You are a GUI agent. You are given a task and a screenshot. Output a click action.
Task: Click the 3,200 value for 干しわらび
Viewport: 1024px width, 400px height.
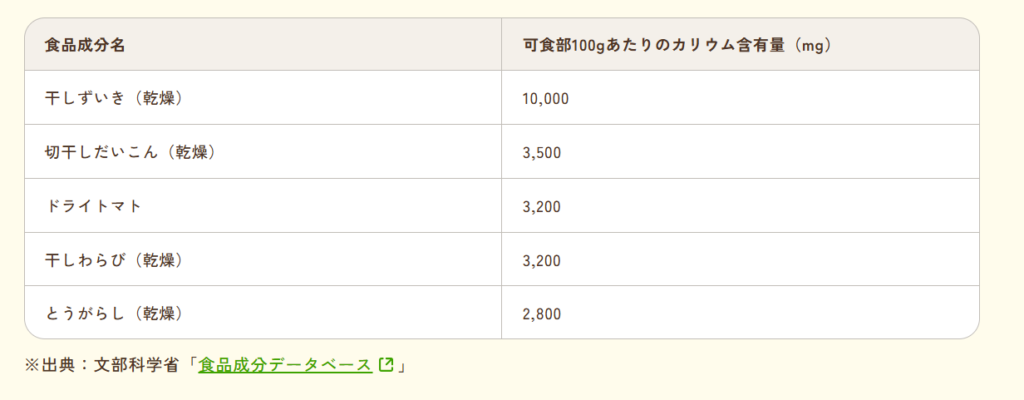541,260
